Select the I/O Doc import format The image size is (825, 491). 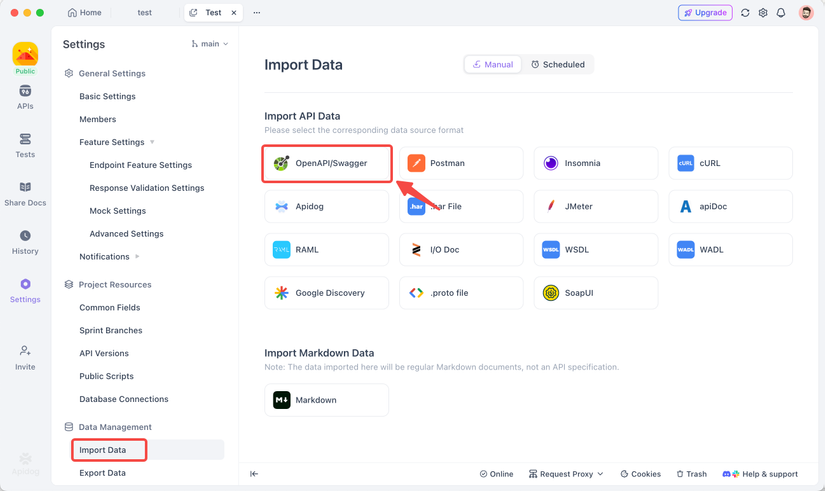point(461,249)
